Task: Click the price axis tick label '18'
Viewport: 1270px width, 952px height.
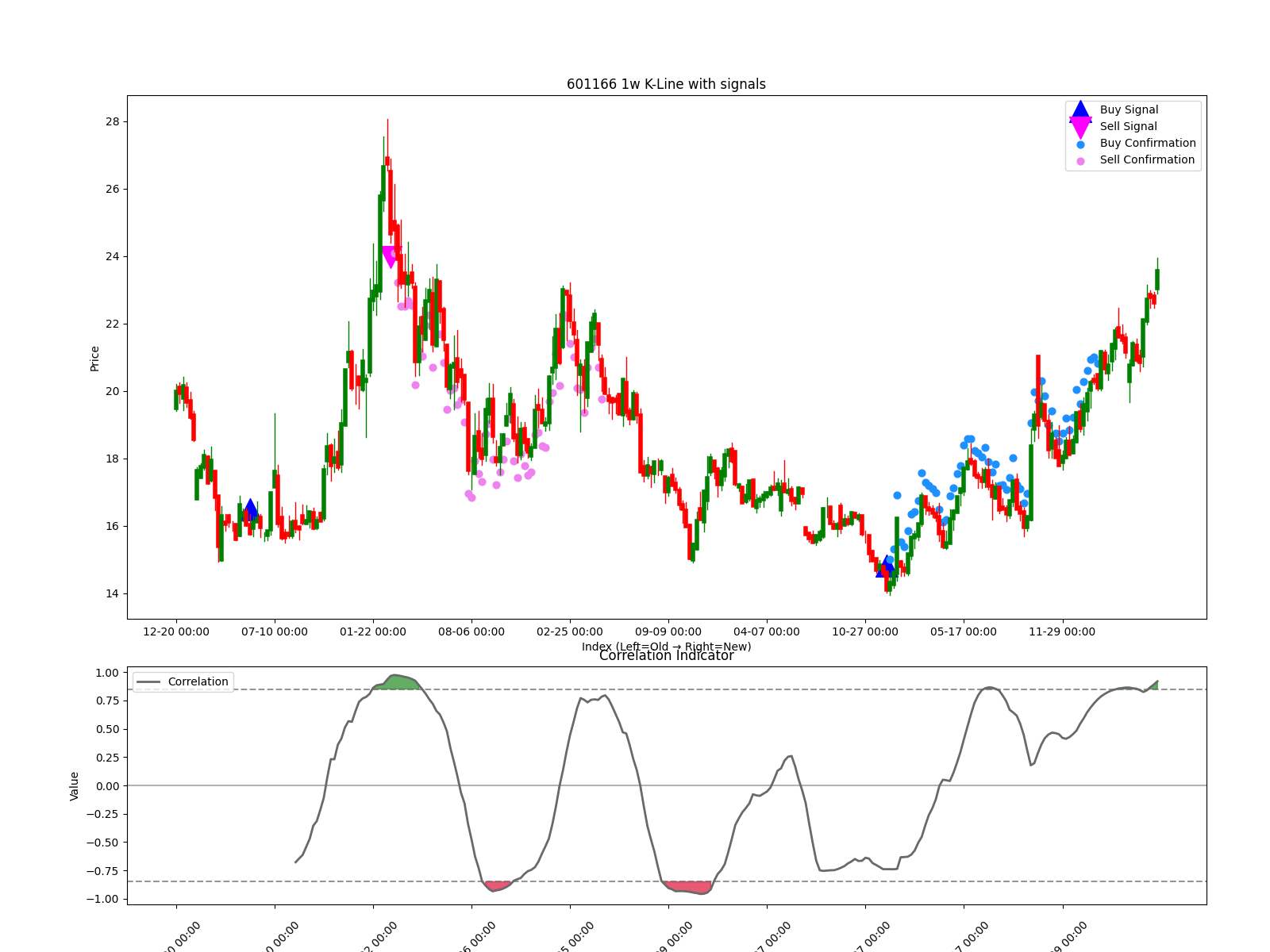Action: [x=112, y=459]
